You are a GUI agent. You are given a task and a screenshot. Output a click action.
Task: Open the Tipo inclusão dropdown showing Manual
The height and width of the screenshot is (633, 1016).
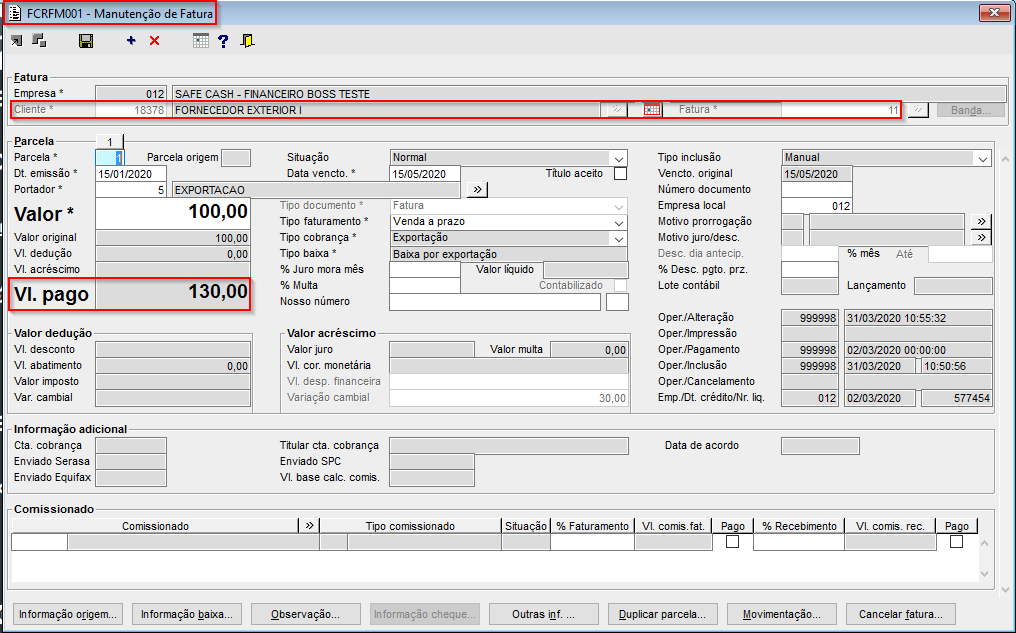[983, 157]
